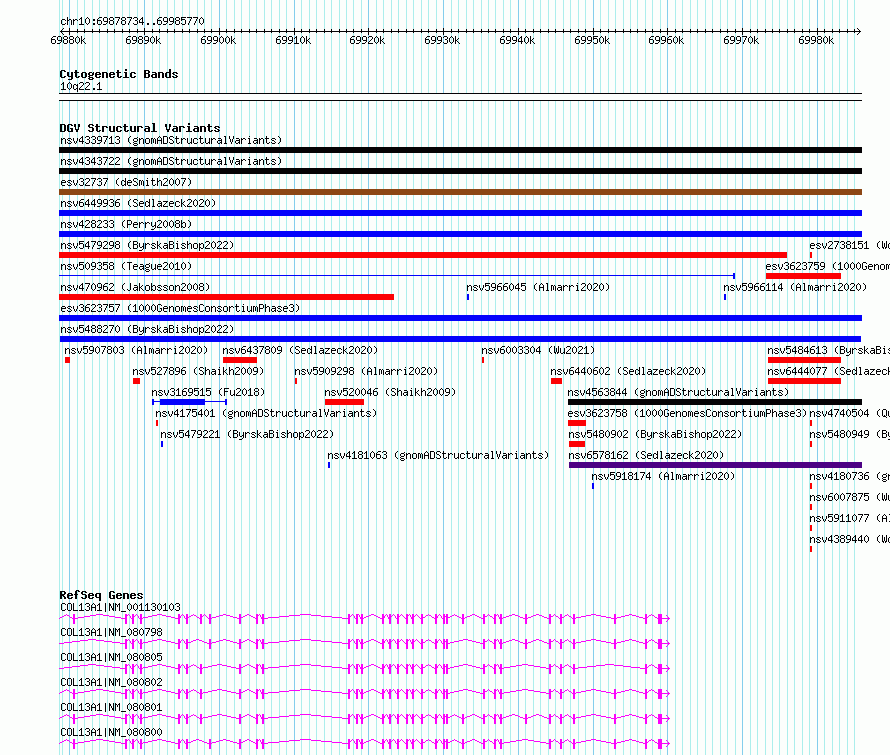Open nsv6440602 Sedlazeck2020 variant label
The height and width of the screenshot is (755, 890).
(x=628, y=371)
